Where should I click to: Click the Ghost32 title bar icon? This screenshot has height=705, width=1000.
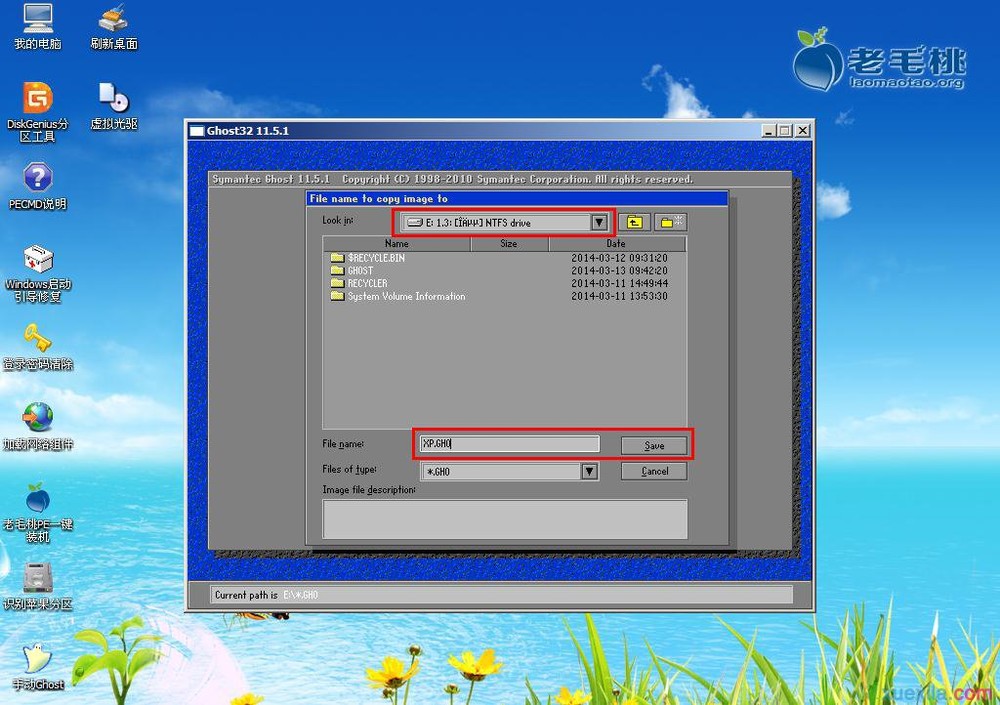(x=197, y=131)
